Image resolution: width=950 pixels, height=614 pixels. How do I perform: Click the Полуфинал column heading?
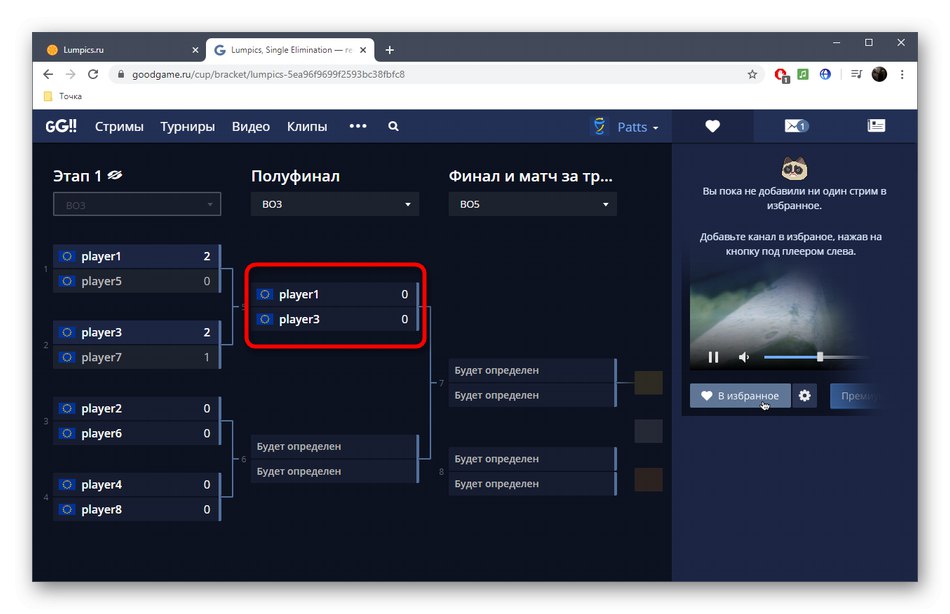click(295, 176)
